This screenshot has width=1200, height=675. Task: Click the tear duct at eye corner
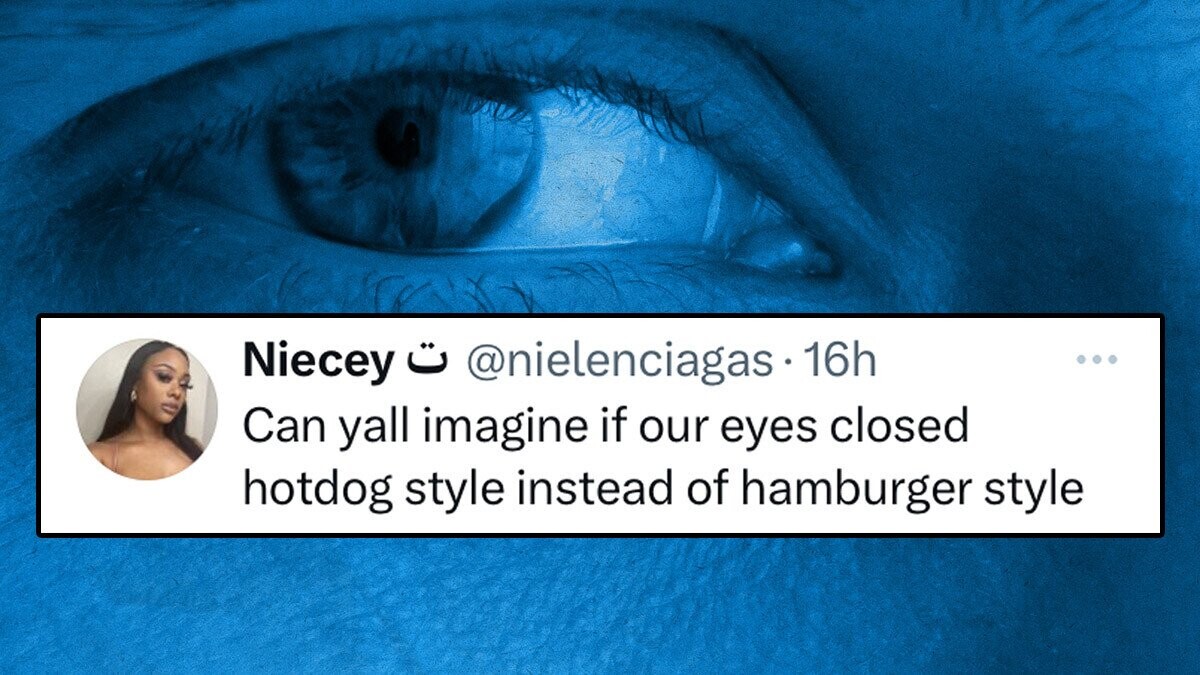[790, 250]
